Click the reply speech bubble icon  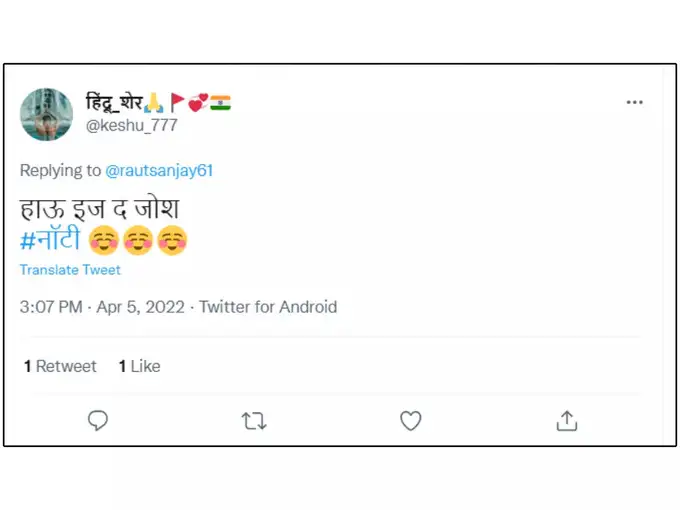pyautogui.click(x=98, y=421)
